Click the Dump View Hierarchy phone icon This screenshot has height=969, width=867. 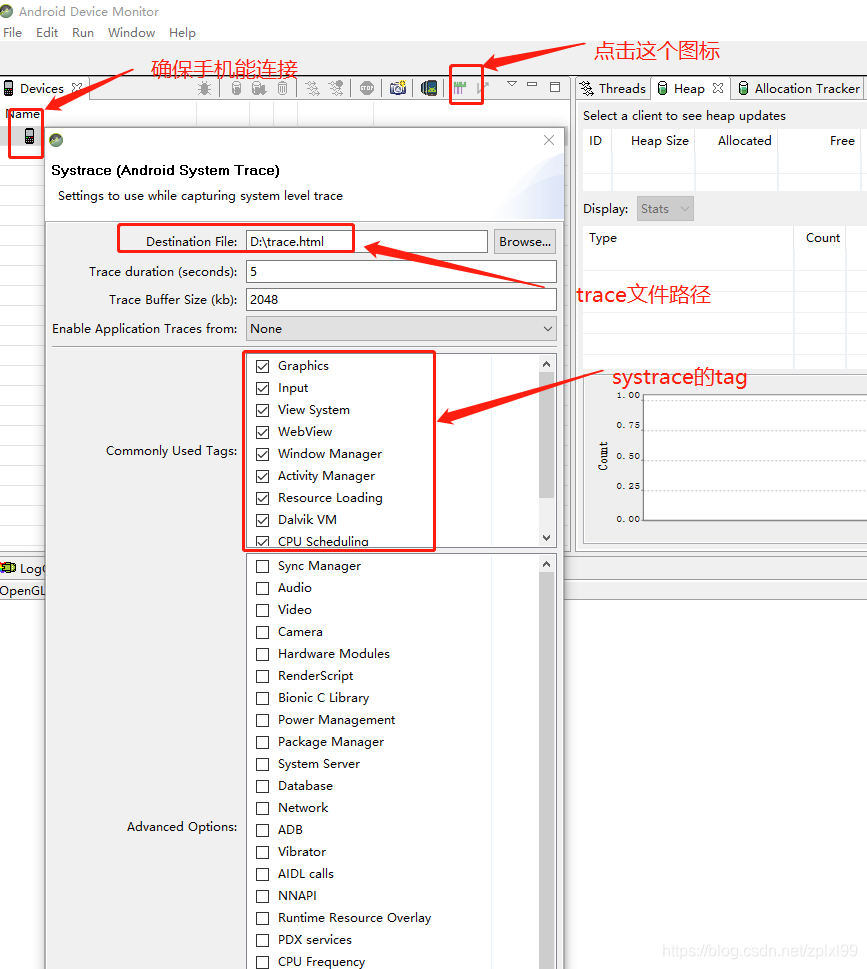pos(429,88)
